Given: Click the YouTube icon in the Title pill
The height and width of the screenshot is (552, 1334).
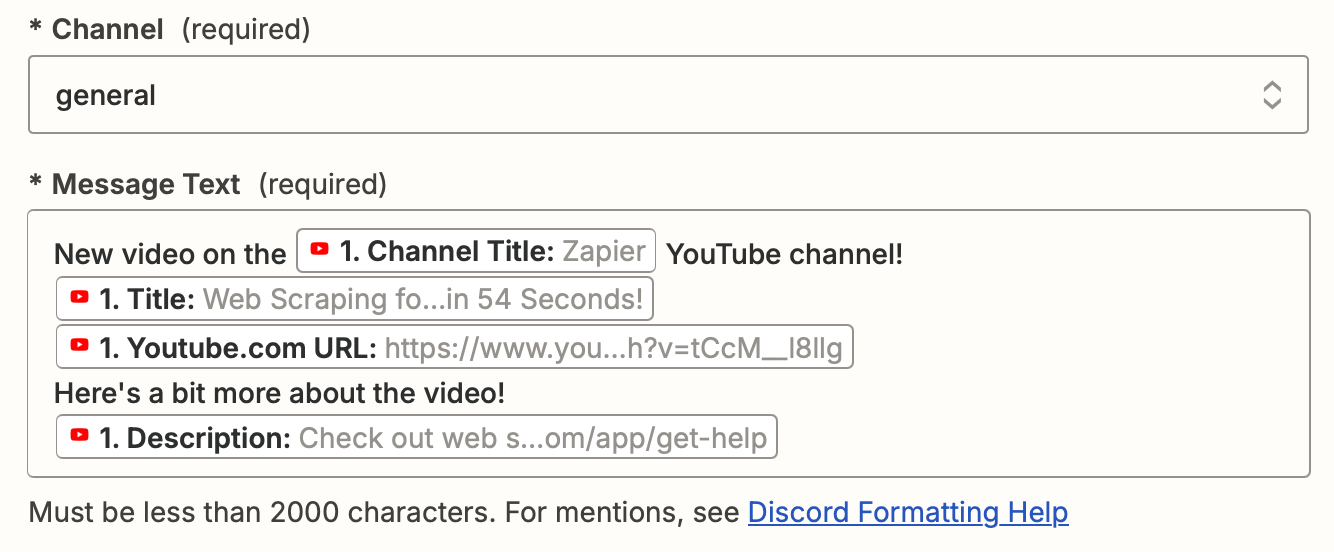Looking at the screenshot, I should tap(80, 298).
